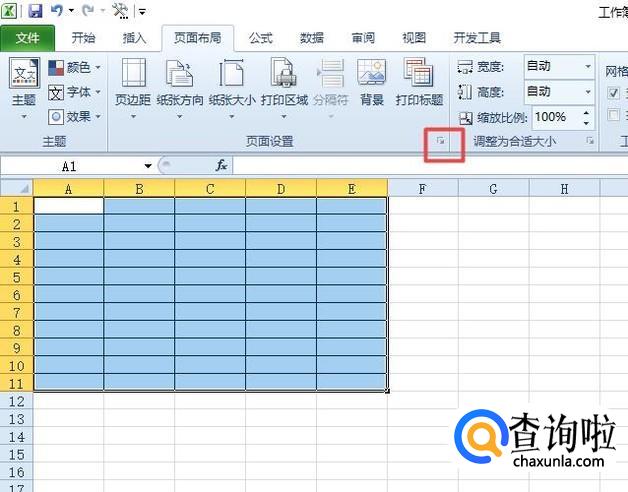Open the 主题 (Themes) gallery
The image size is (628, 492).
coord(24,89)
